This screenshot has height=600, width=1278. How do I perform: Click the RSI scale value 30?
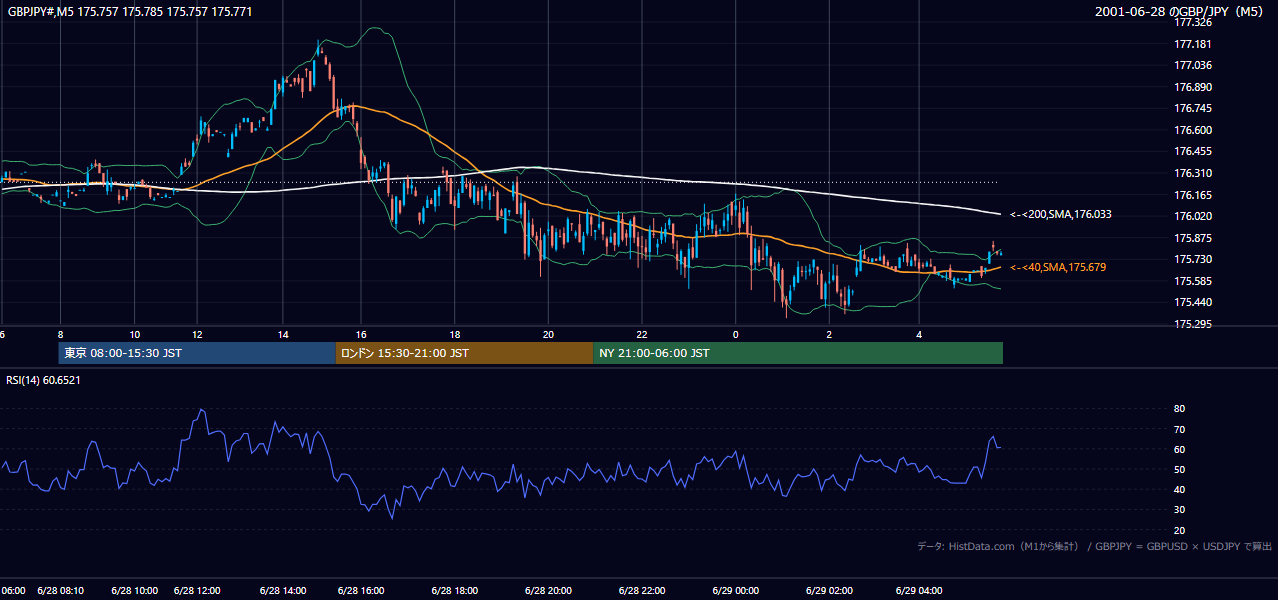point(1179,510)
